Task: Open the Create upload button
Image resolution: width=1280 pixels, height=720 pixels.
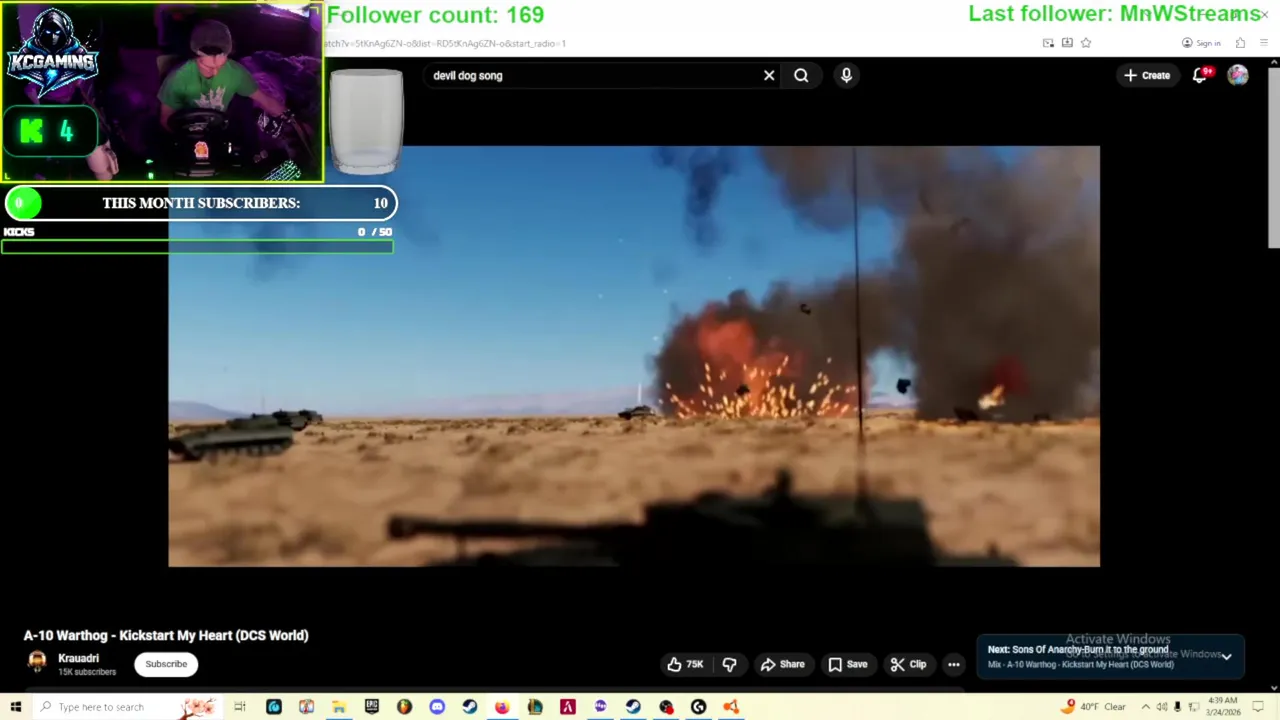Action: coord(1146,75)
